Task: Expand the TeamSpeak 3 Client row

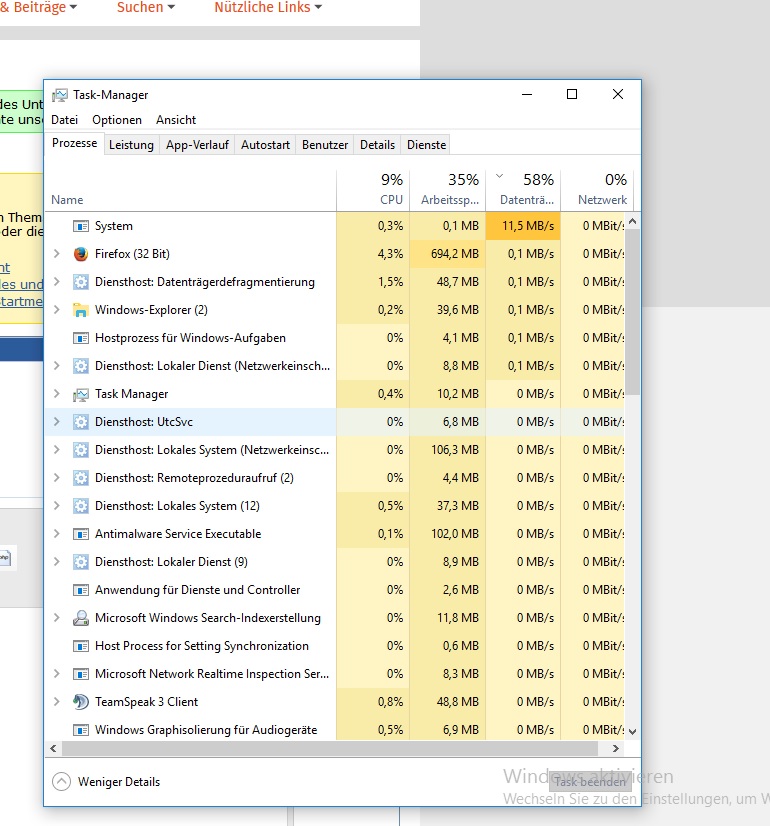Action: tap(57, 702)
